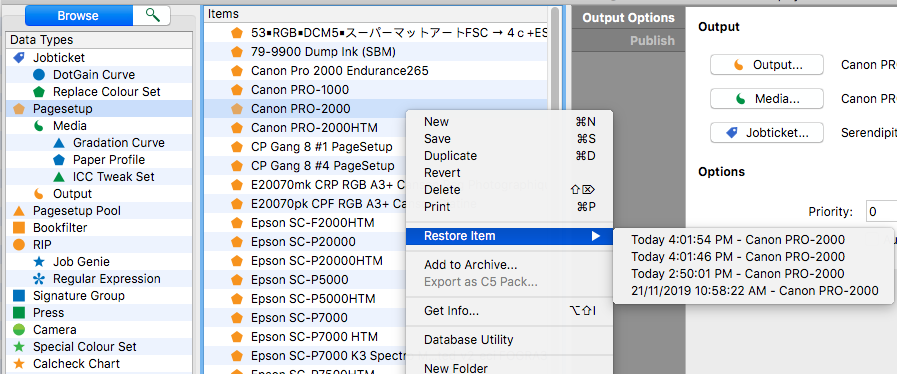The height and width of the screenshot is (374, 897).
Task: Open Get Info... from the context menu
Action: [x=509, y=311]
